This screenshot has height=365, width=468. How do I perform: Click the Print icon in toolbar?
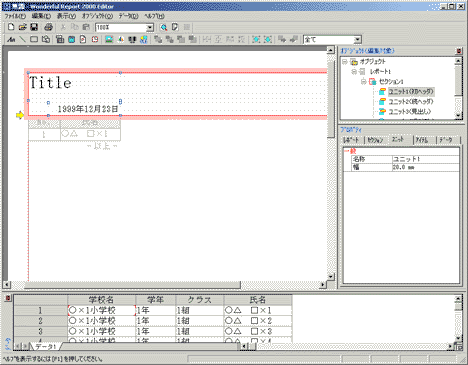coord(48,27)
